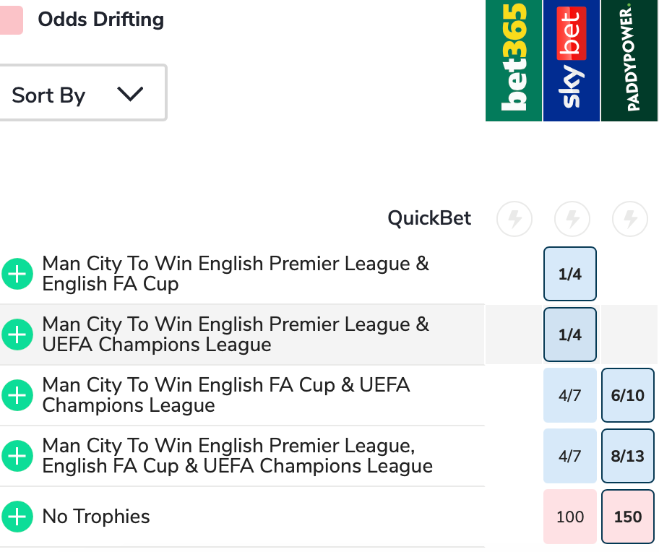The width and height of the screenshot is (659, 552).
Task: Open the No Trophies market label
Action: (96, 517)
